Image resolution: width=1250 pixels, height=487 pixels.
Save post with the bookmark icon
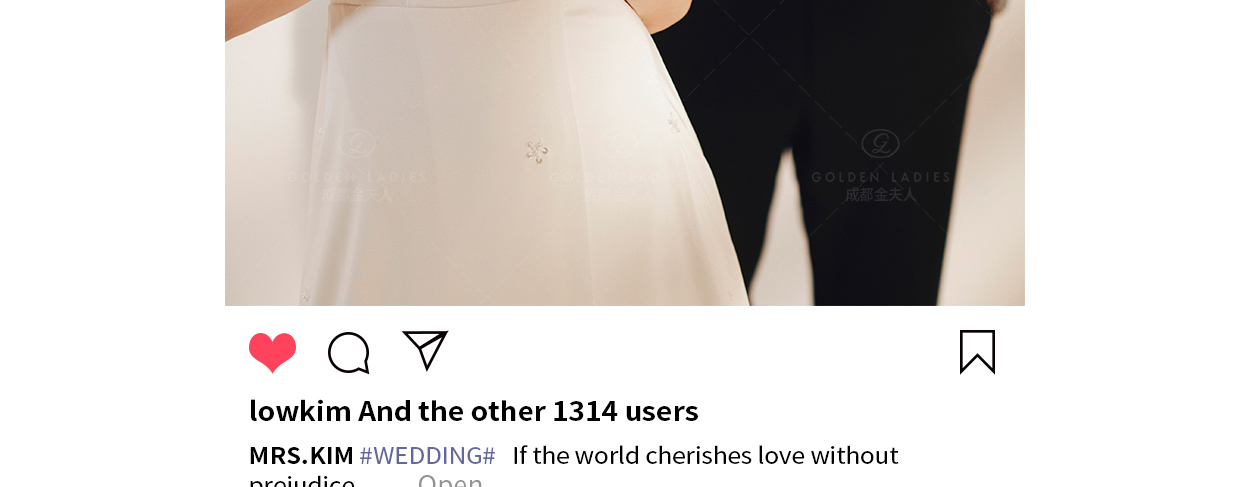pos(977,352)
